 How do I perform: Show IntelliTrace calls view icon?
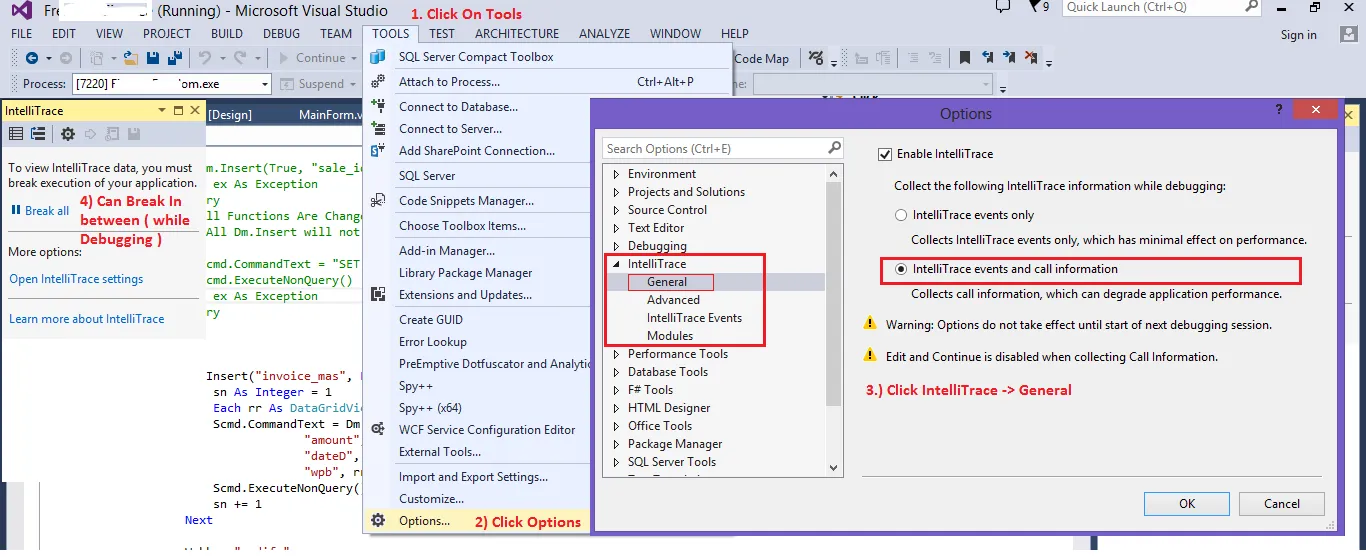[x=40, y=134]
